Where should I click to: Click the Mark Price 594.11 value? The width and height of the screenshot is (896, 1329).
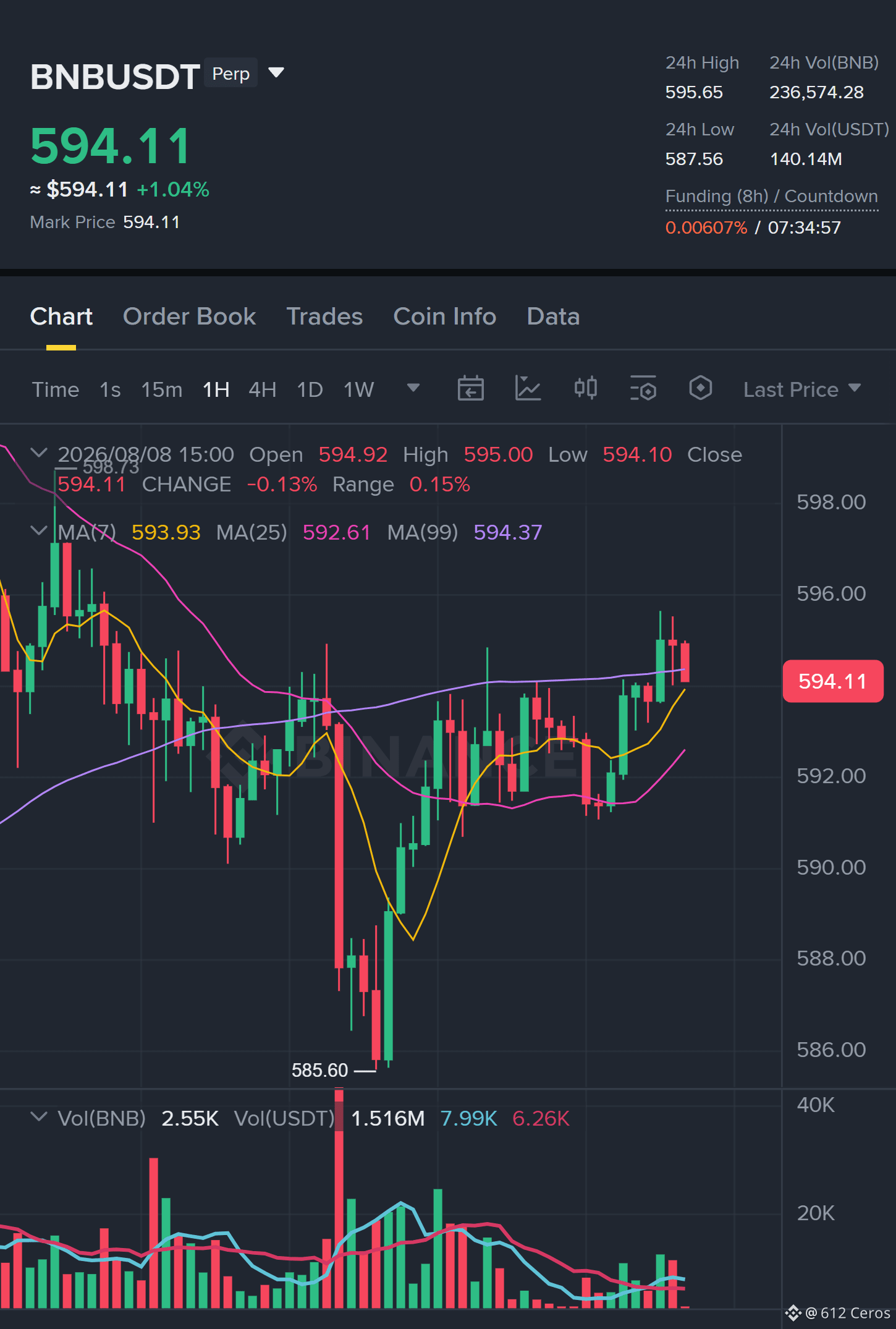(x=151, y=222)
